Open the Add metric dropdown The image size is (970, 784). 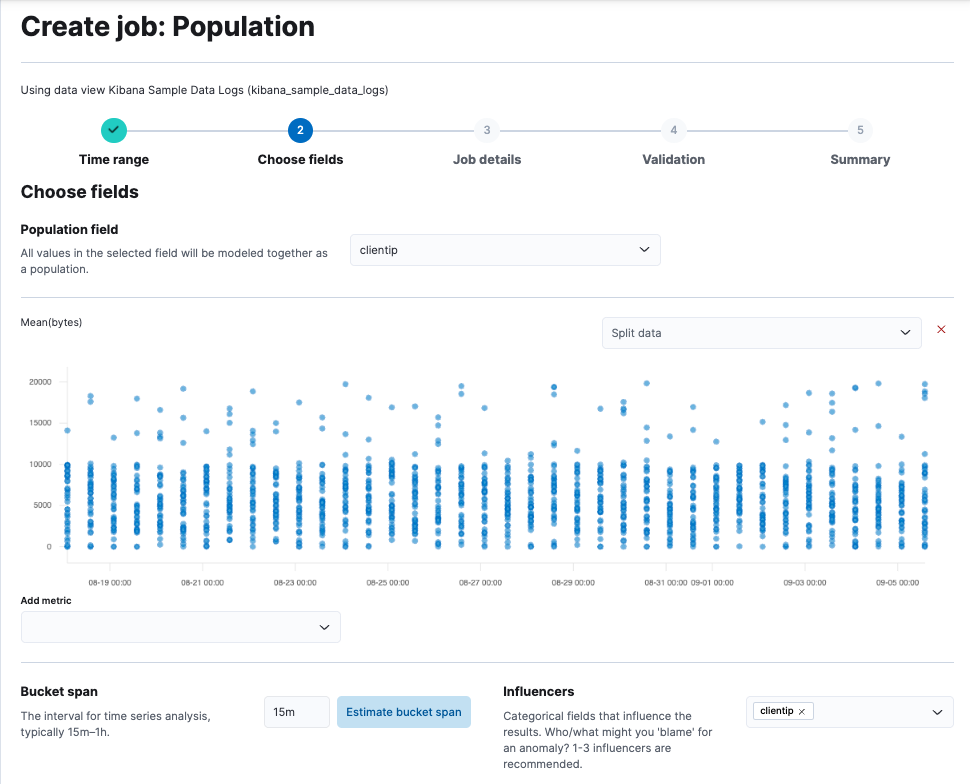(180, 626)
